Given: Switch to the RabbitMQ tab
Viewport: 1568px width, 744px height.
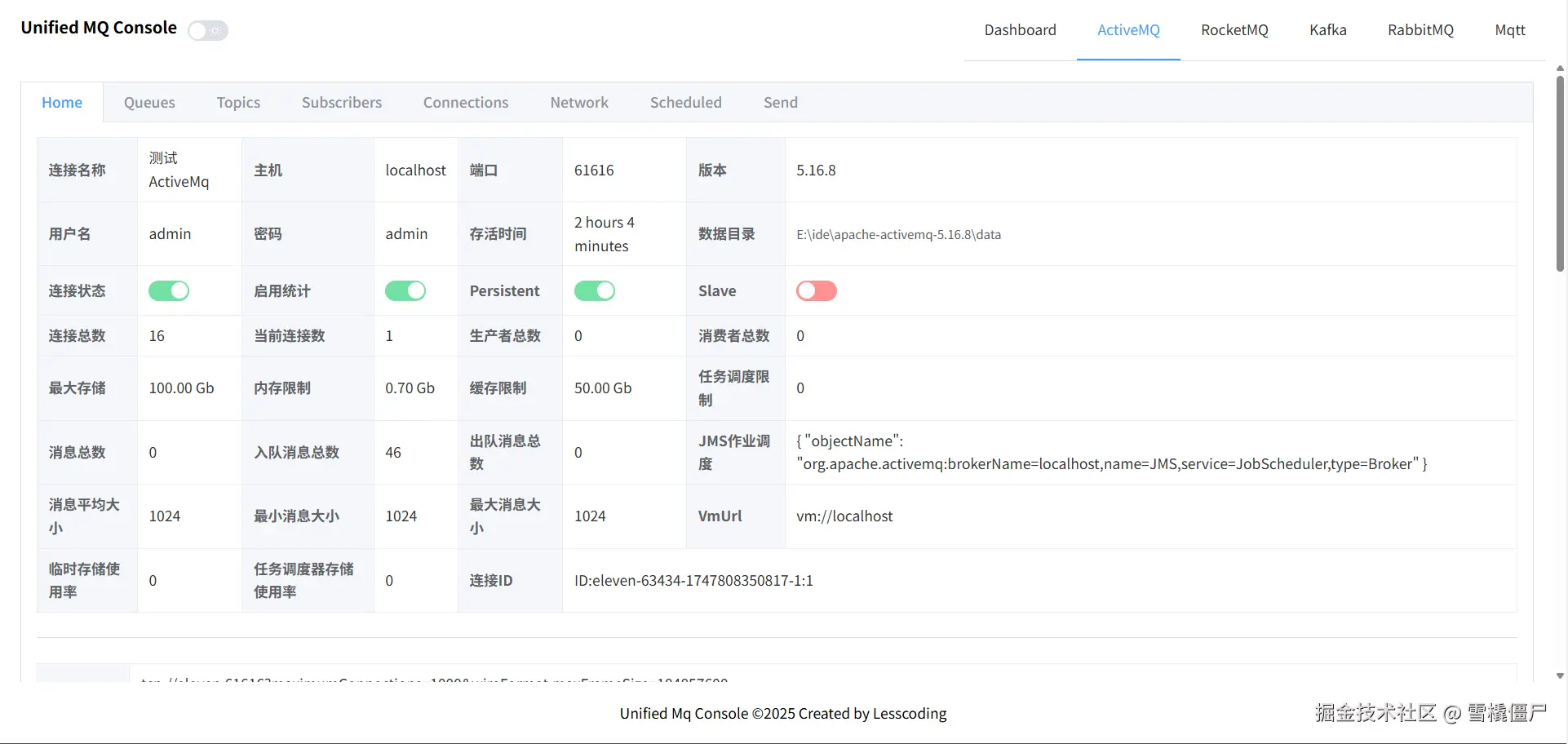Looking at the screenshot, I should click(1420, 30).
